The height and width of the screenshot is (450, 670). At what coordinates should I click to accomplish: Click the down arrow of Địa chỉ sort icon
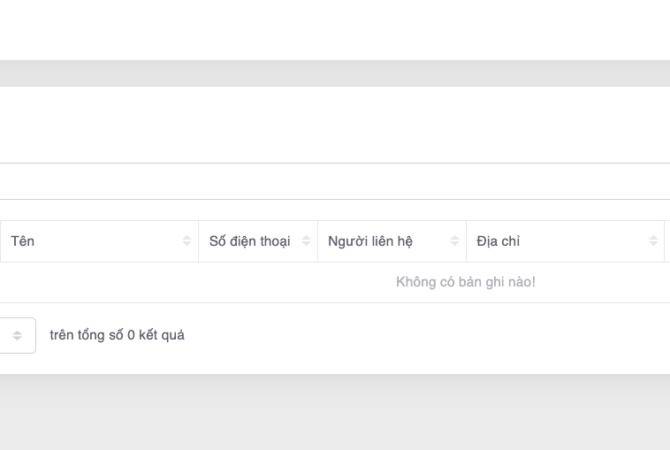[651, 245]
